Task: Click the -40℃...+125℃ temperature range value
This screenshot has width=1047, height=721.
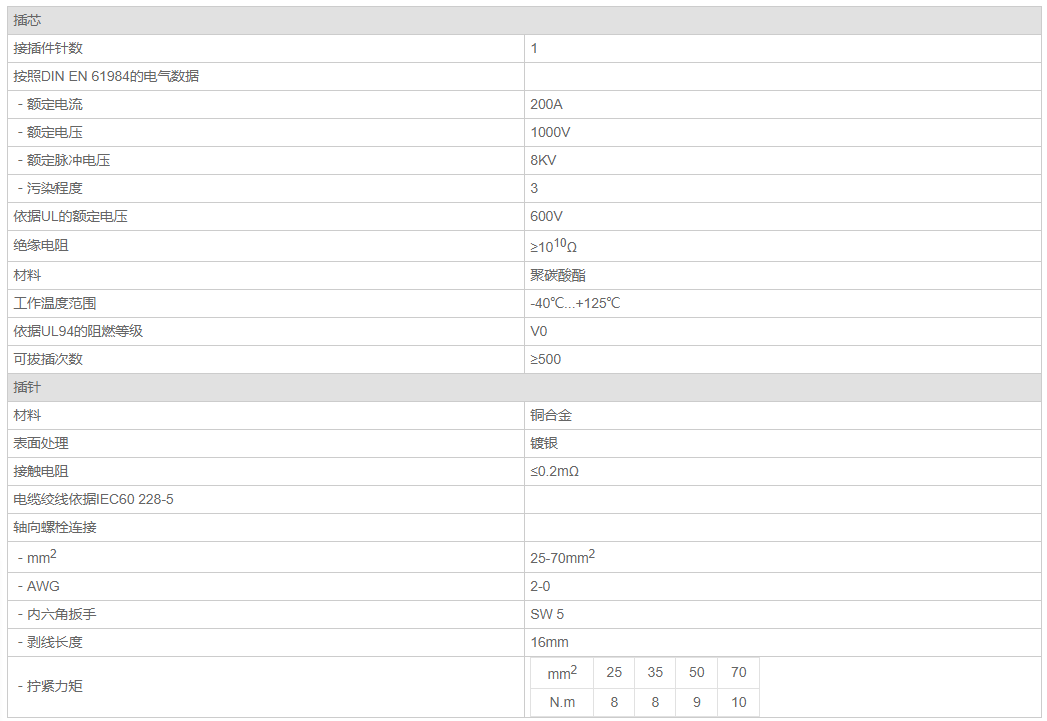Action: point(575,303)
